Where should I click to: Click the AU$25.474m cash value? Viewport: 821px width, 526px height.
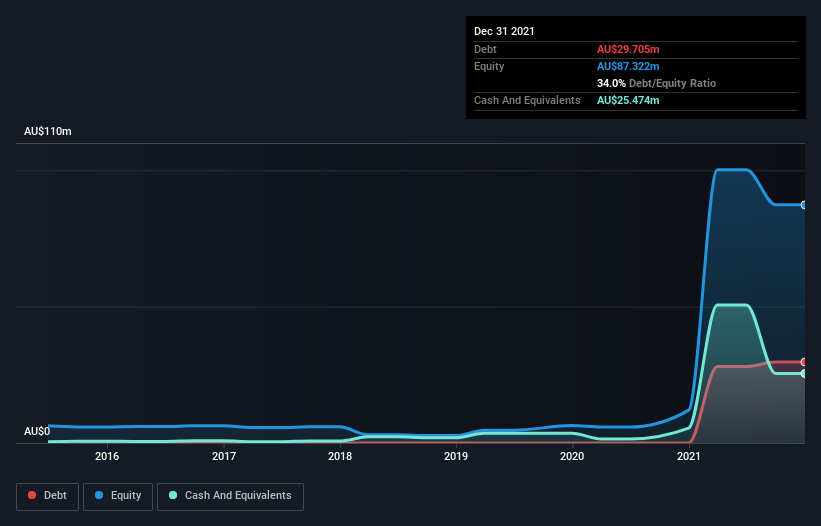point(628,100)
